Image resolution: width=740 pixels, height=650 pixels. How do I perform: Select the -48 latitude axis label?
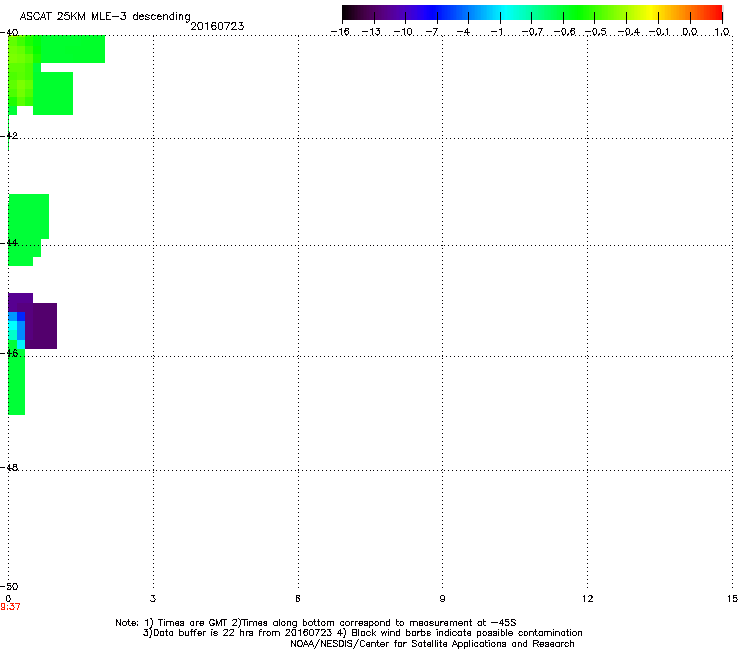coord(9,467)
